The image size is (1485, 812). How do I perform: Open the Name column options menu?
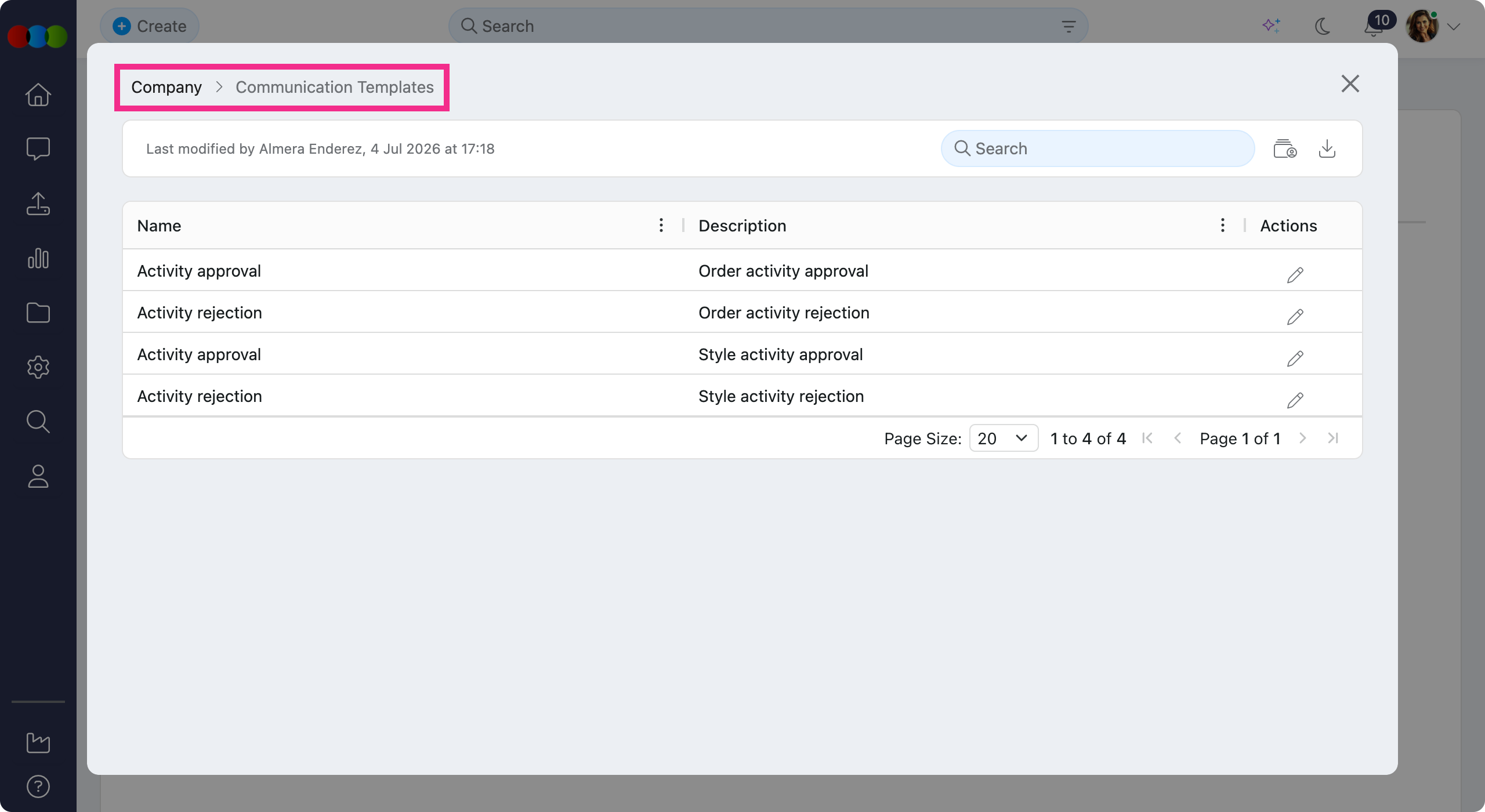(x=661, y=225)
